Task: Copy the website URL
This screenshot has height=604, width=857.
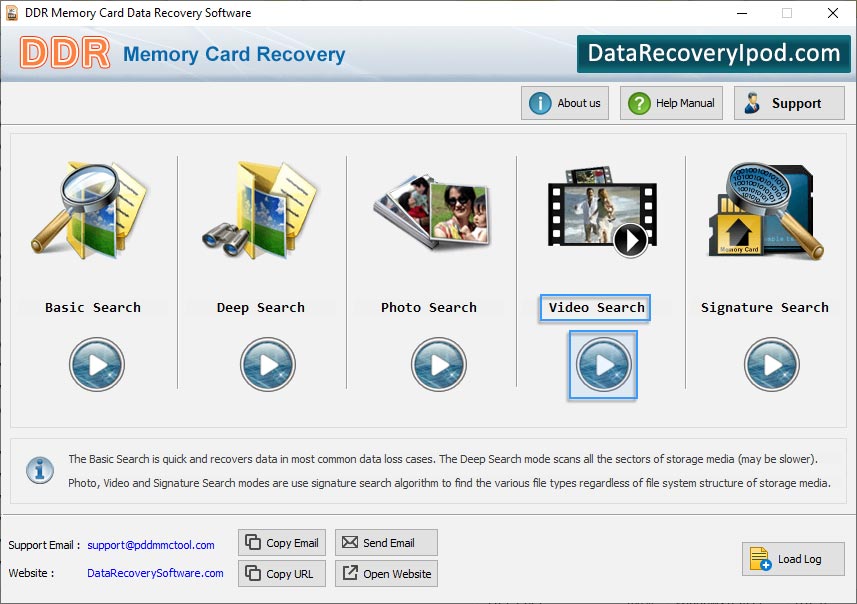Action: tap(282, 573)
